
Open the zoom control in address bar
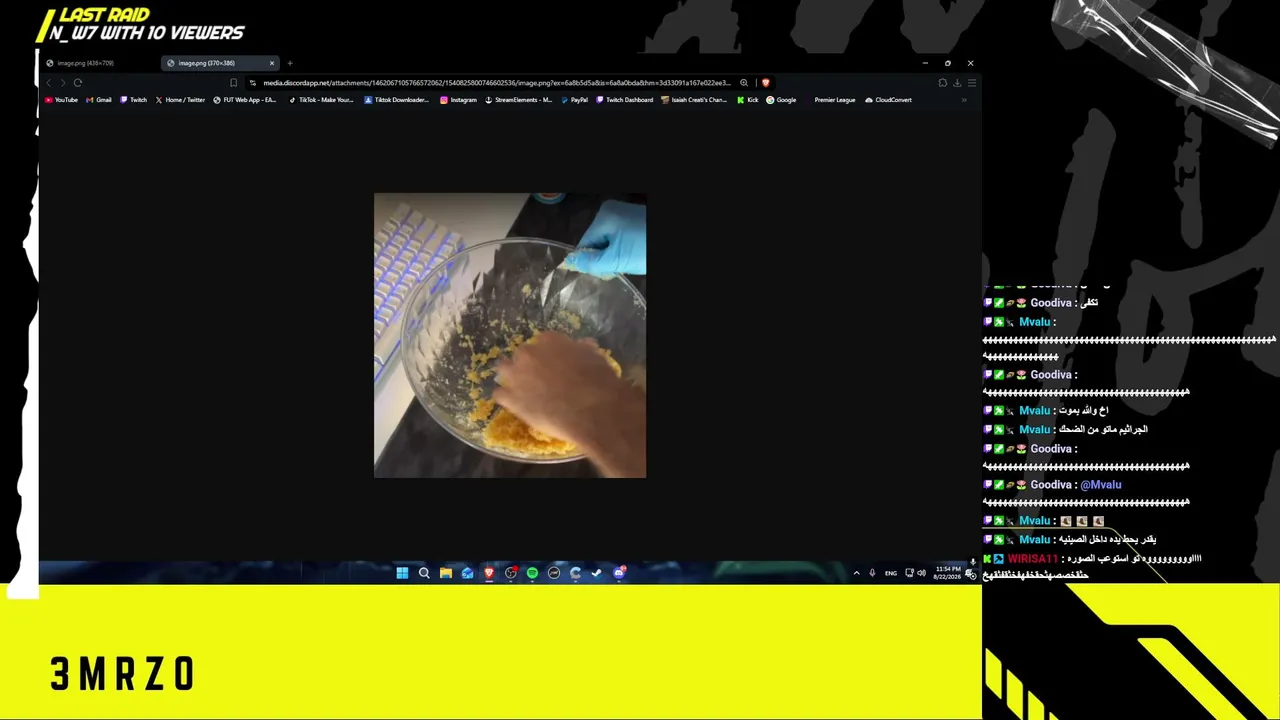(744, 83)
